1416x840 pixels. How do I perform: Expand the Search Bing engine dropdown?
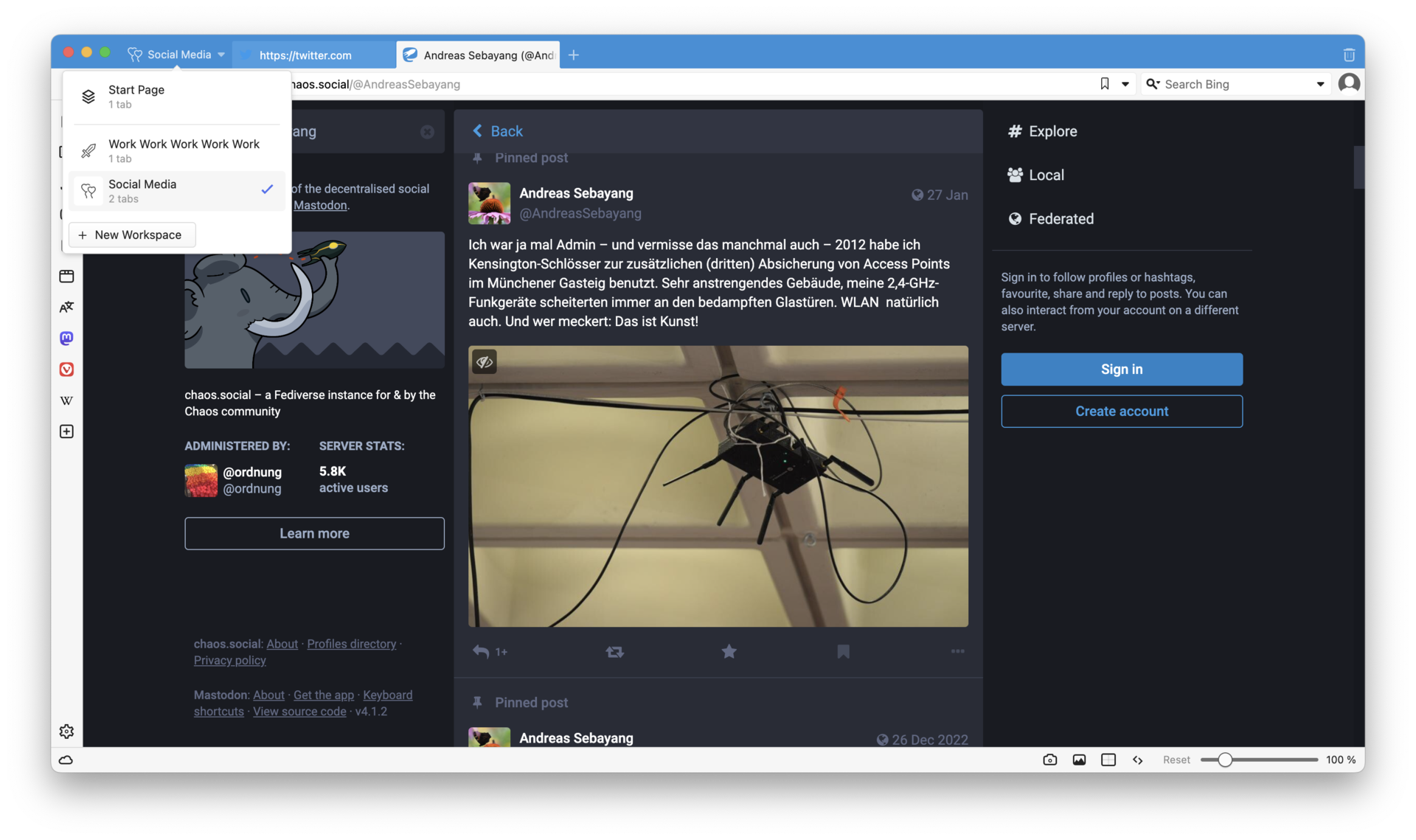(x=1320, y=84)
